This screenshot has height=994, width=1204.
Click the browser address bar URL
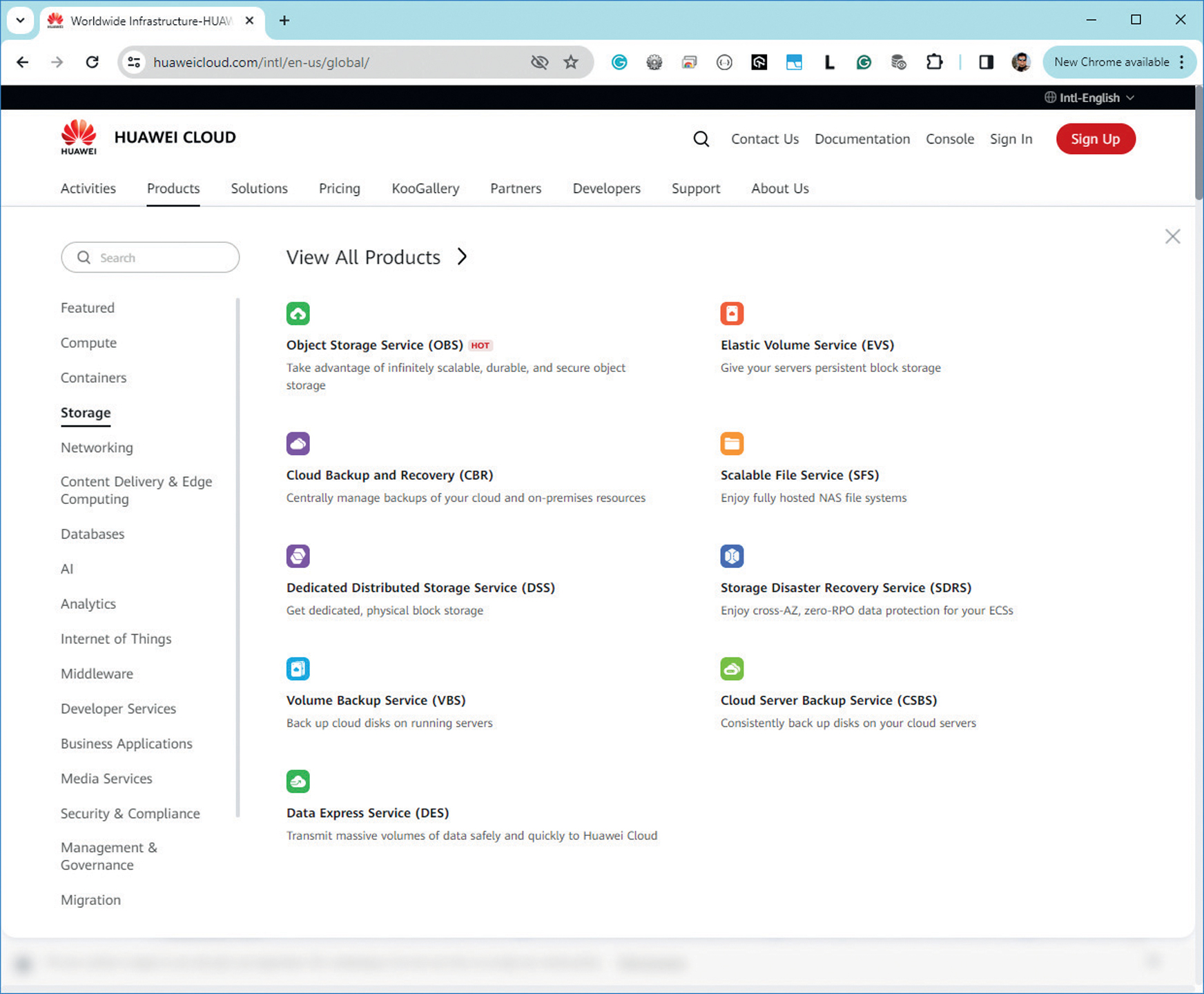[261, 62]
